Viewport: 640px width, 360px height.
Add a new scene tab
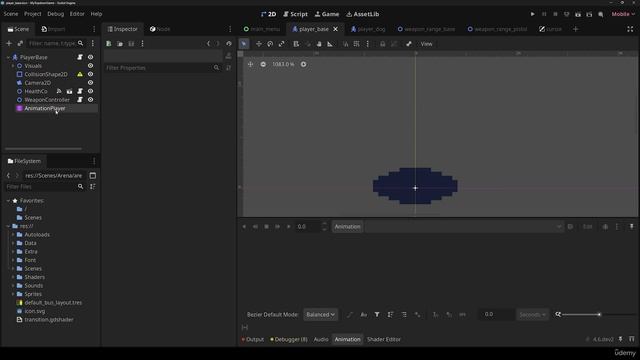coord(576,29)
